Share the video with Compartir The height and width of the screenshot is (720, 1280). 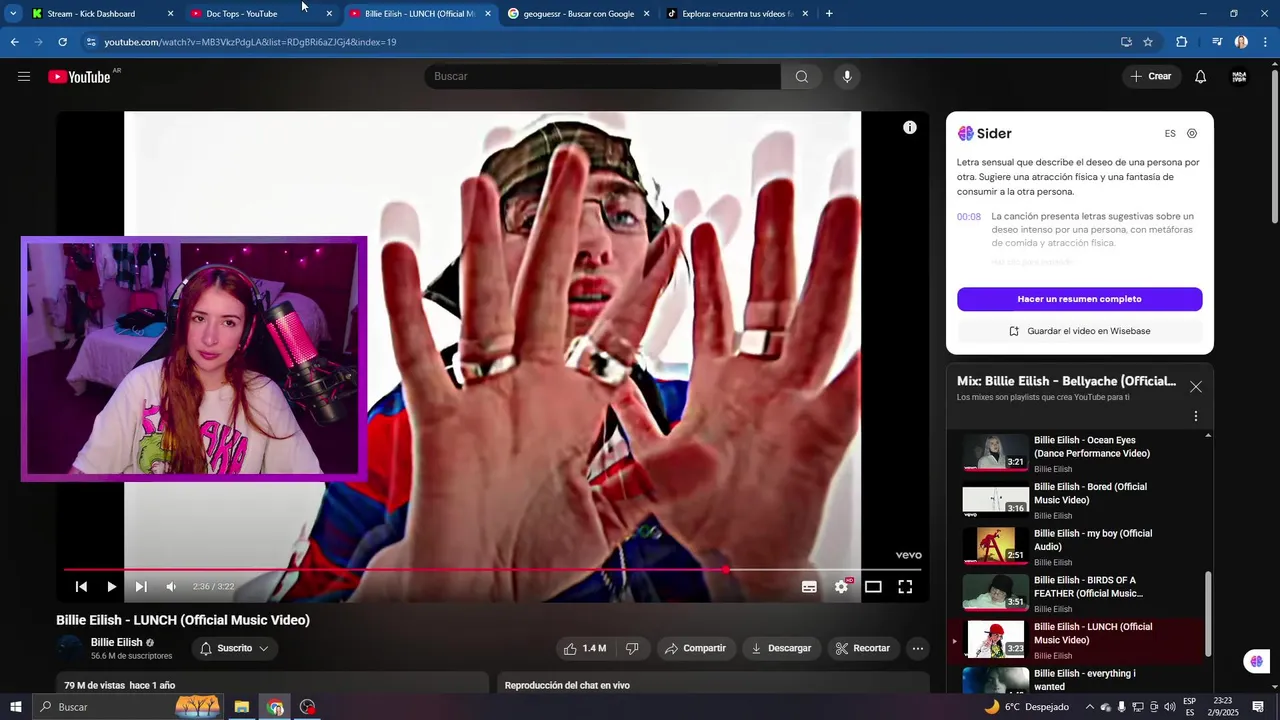[x=696, y=648]
